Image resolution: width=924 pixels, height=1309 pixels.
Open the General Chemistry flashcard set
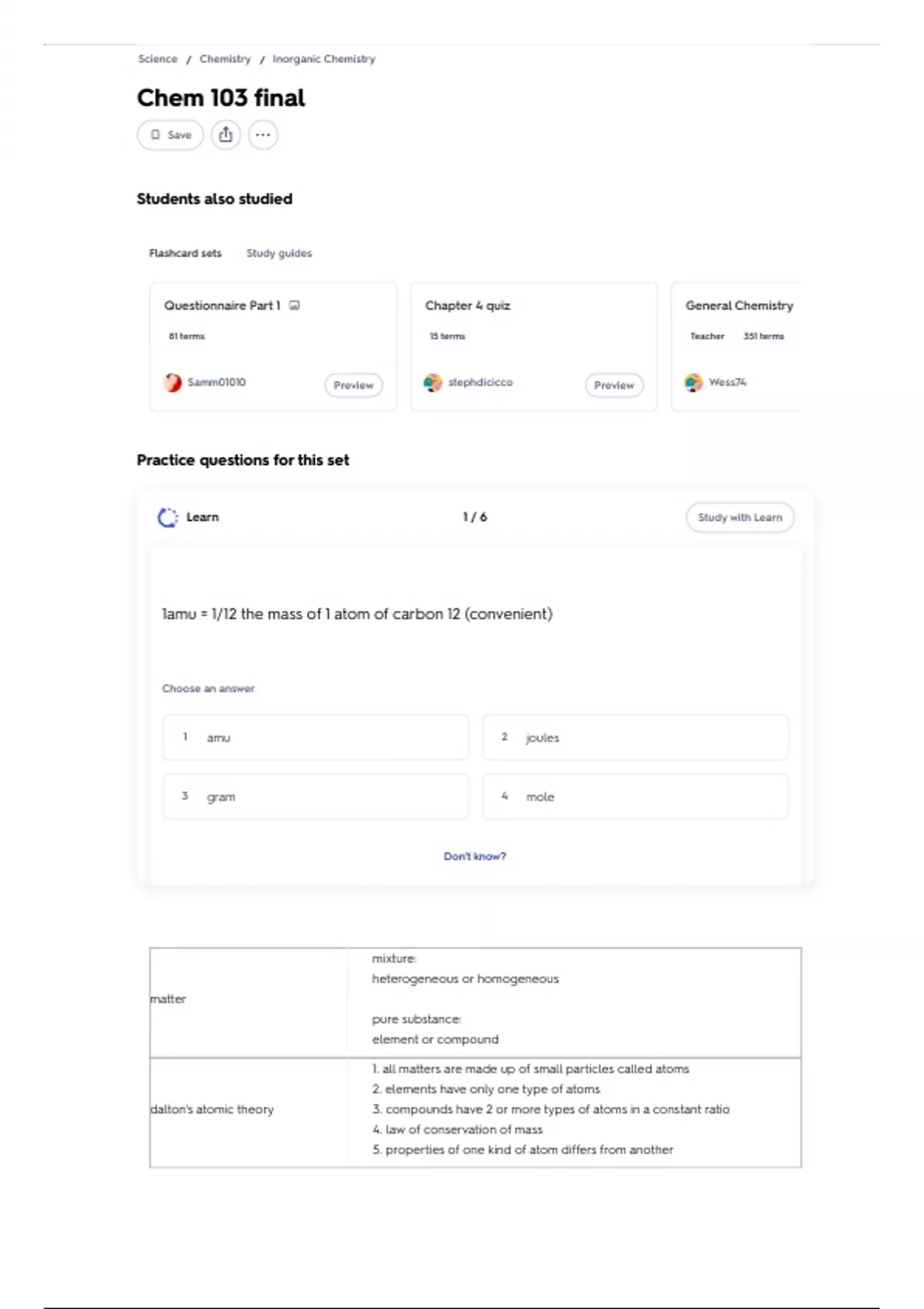pyautogui.click(x=739, y=306)
